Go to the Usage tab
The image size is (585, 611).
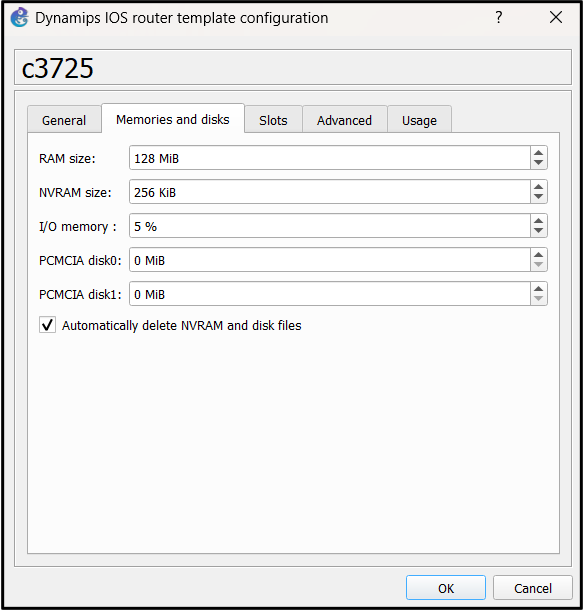click(419, 120)
